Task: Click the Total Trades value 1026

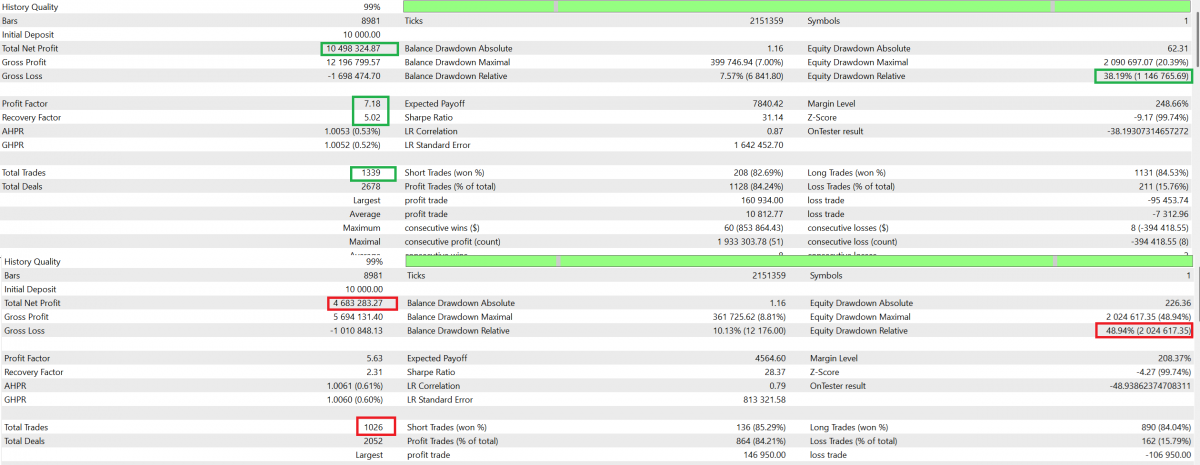Action: coord(373,427)
